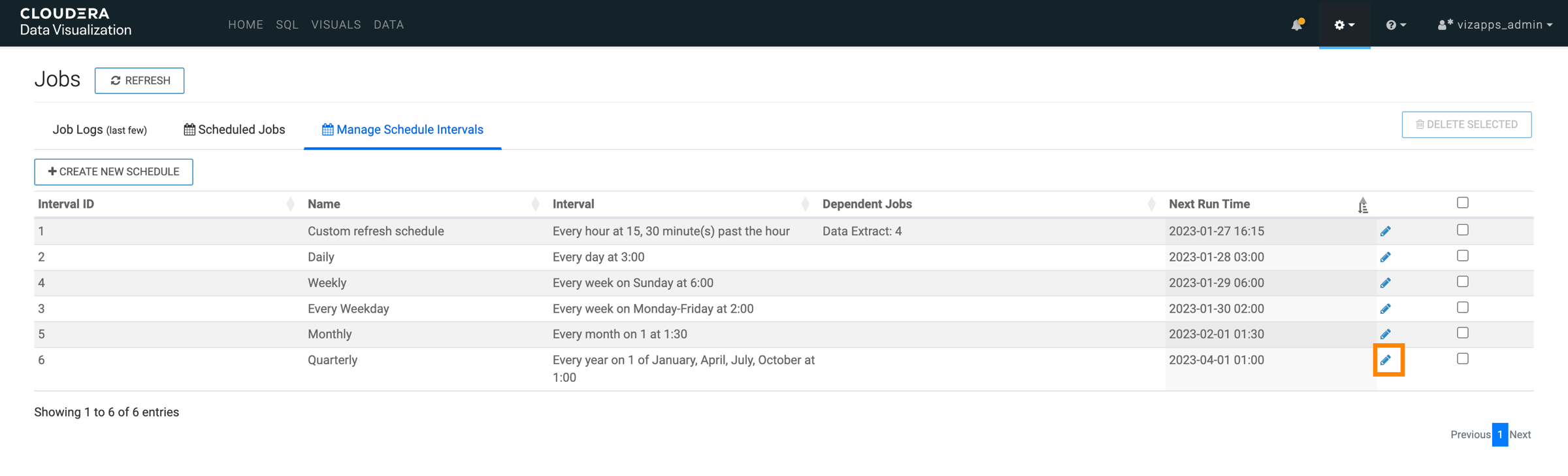
Task: Open the settings gear dropdown
Action: [1344, 25]
